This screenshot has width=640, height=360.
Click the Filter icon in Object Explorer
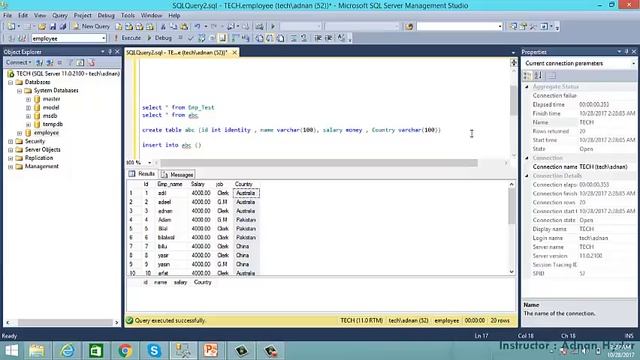(x=70, y=62)
